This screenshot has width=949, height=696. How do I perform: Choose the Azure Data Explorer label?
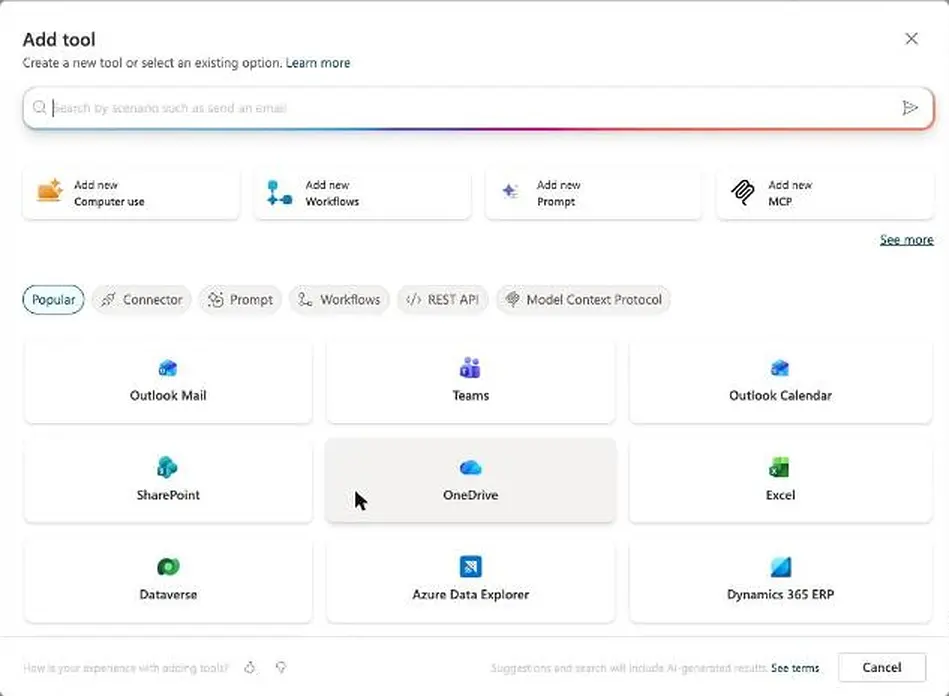470,594
